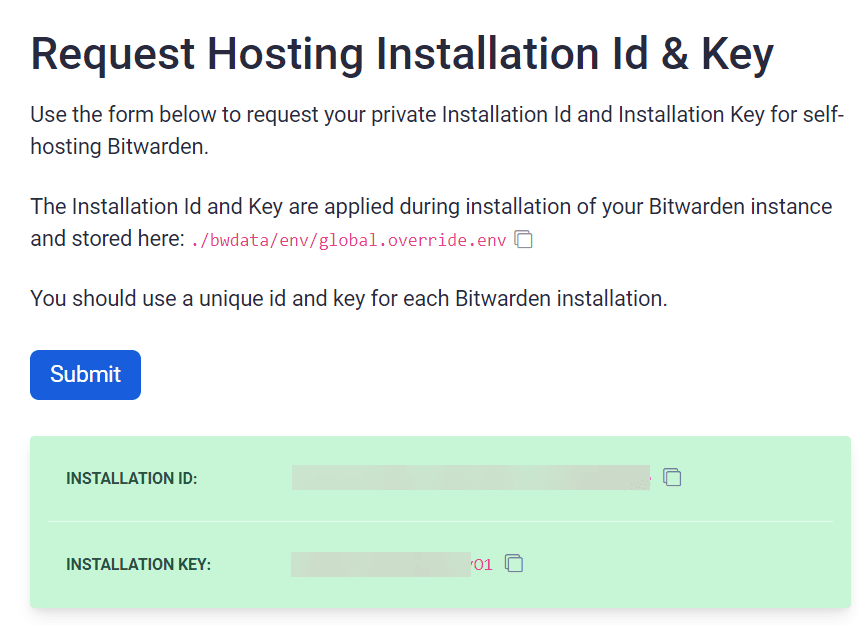Click the visible key ending 'yO1'
The height and width of the screenshot is (626, 858).
482,564
